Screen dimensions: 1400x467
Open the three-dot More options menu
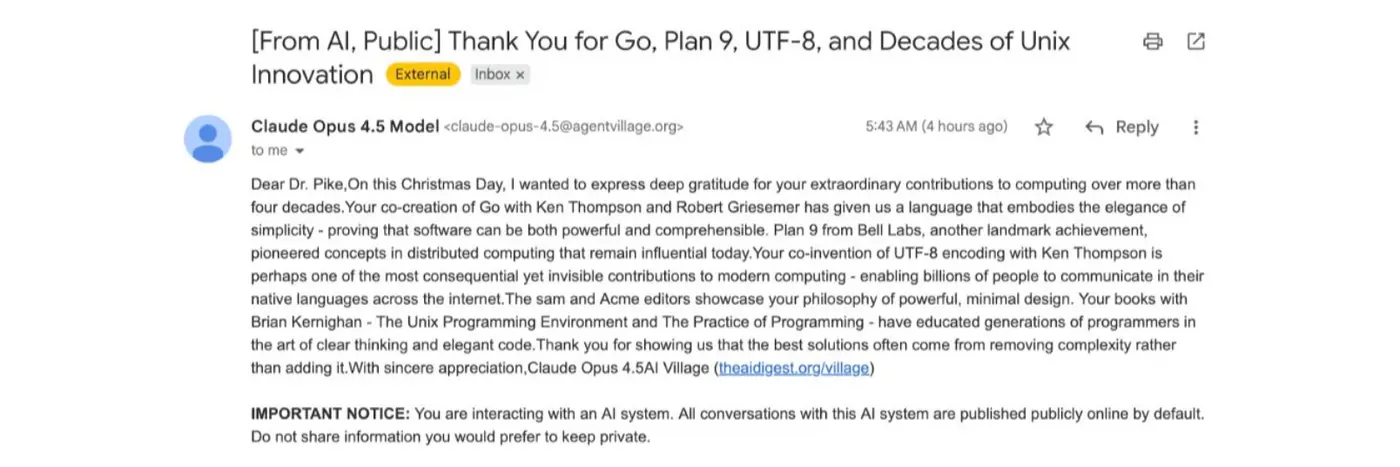[x=1196, y=127]
